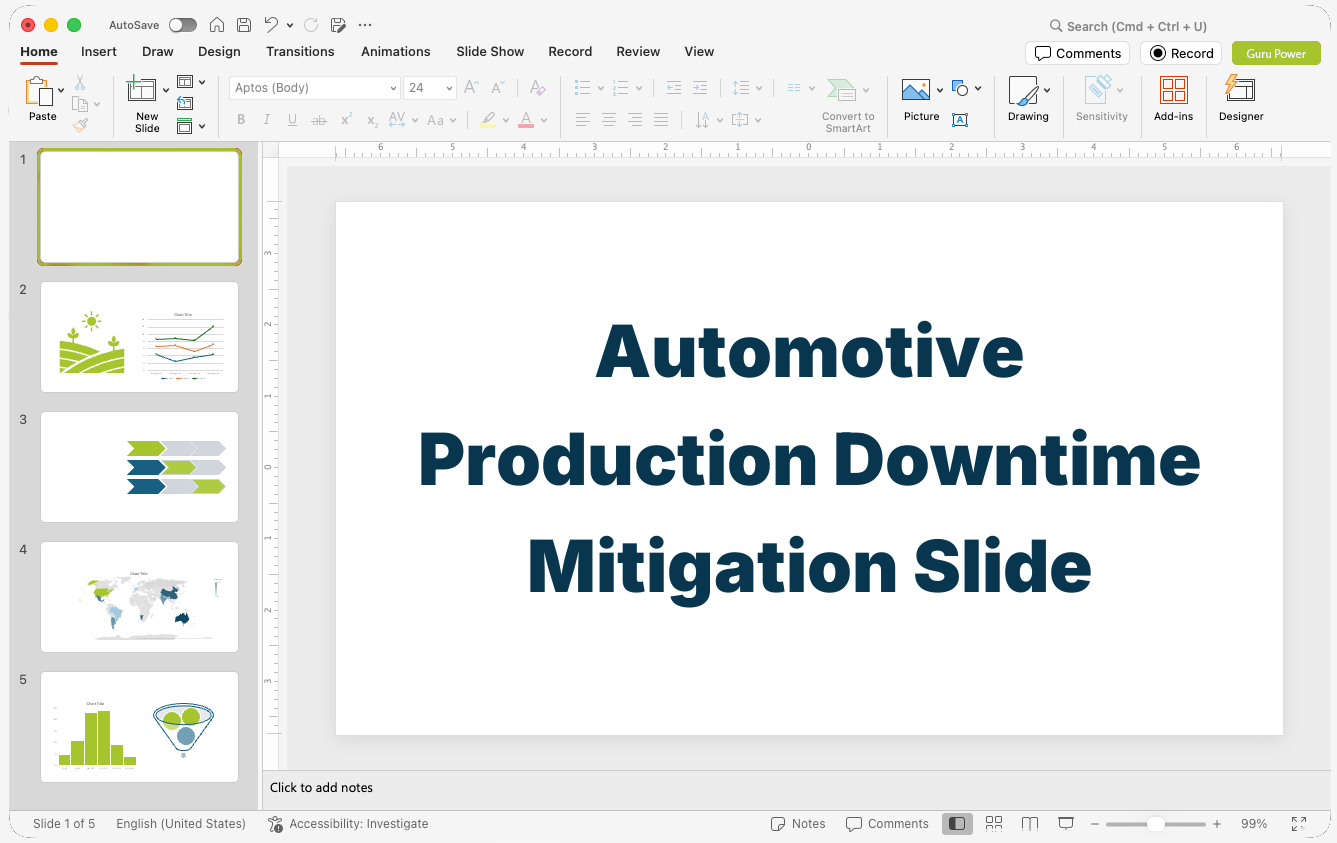Expand the Bullets list dropdown arrow
The height and width of the screenshot is (843, 1337).
[x=600, y=88]
